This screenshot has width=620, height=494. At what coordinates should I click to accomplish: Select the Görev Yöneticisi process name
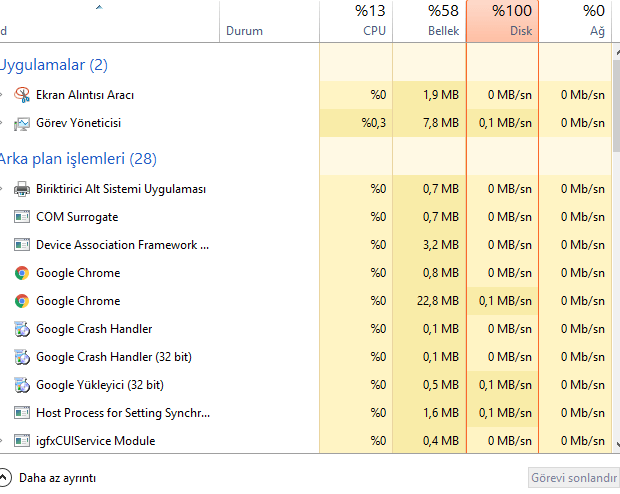point(78,123)
